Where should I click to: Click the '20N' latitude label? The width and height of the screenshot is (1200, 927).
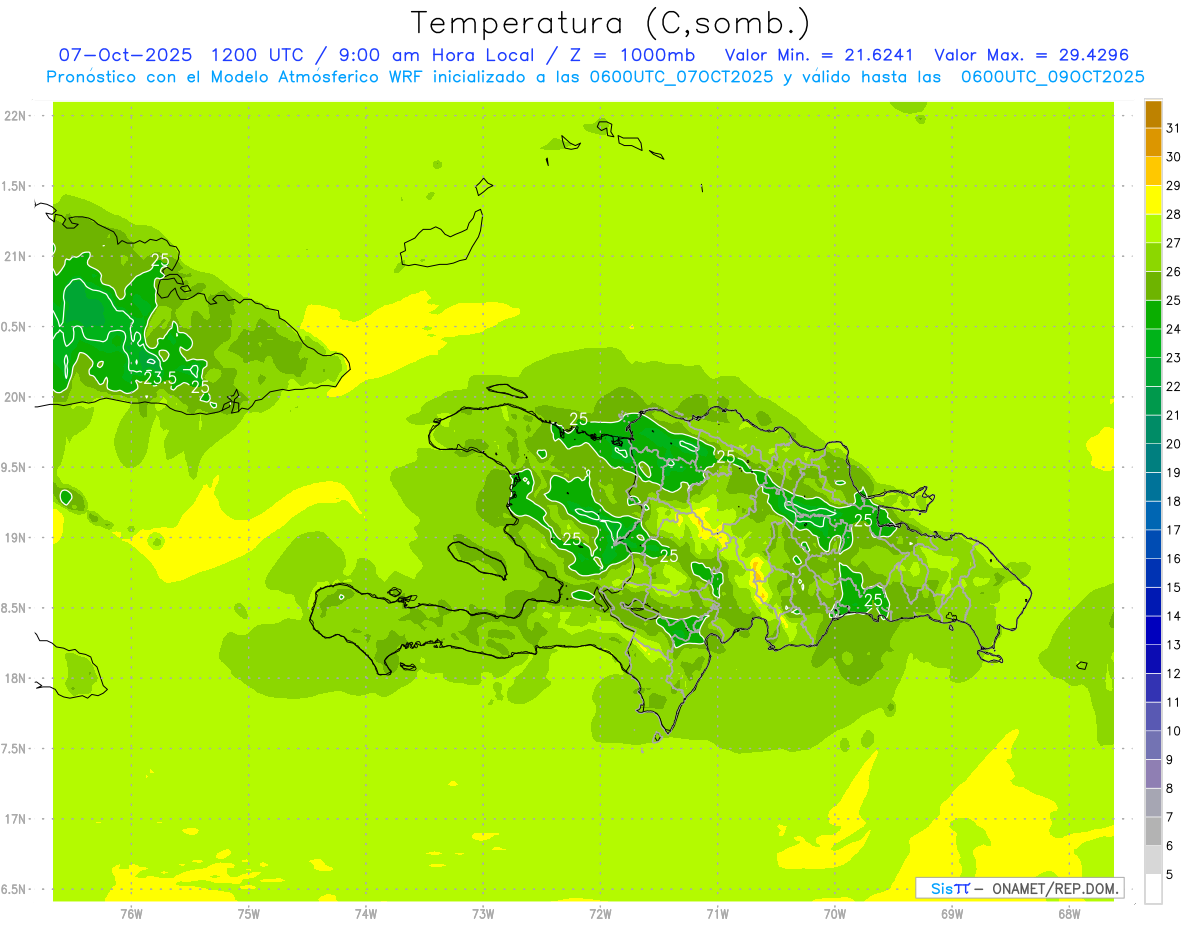tap(15, 397)
